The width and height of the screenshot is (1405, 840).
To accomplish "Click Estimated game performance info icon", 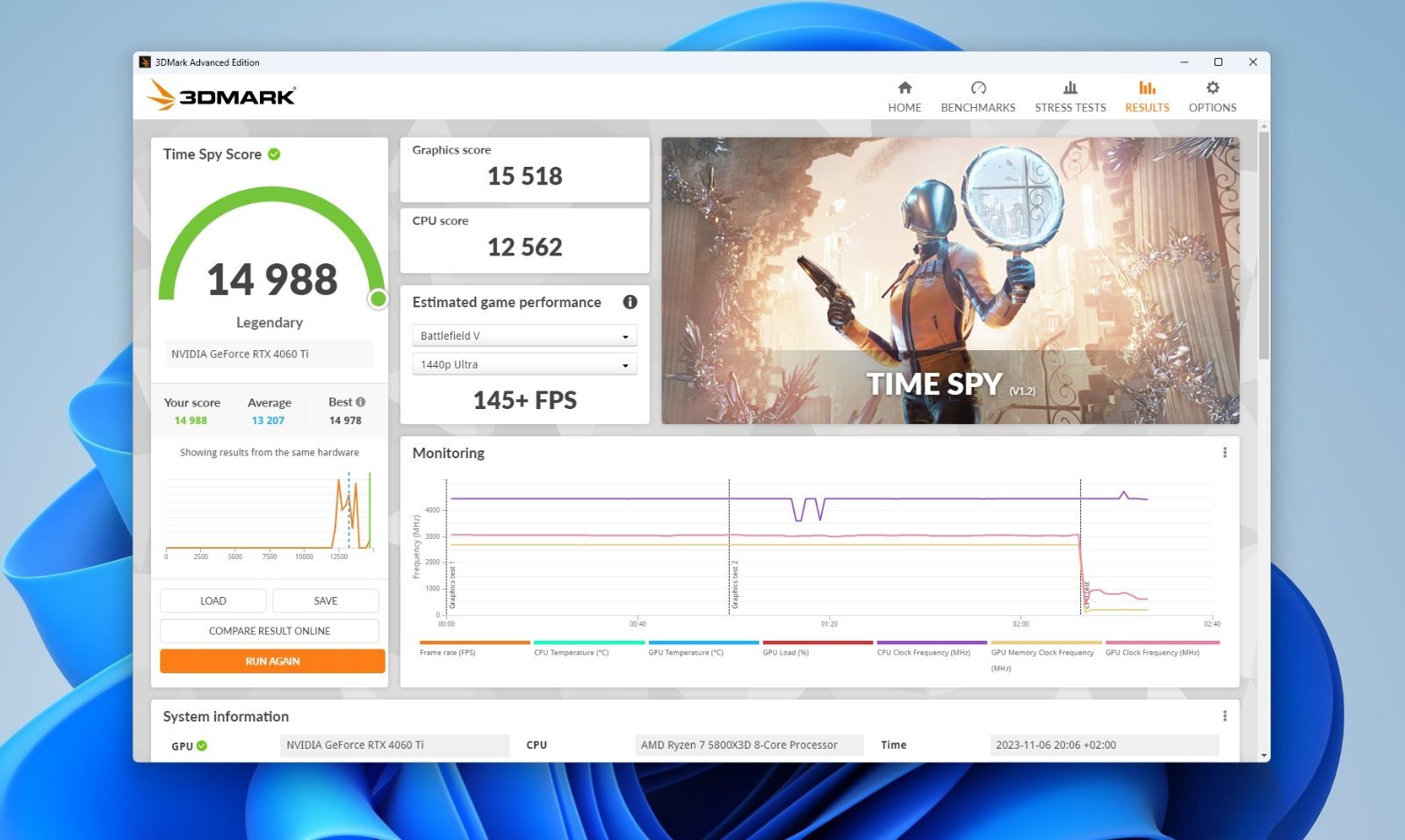I will [x=630, y=302].
